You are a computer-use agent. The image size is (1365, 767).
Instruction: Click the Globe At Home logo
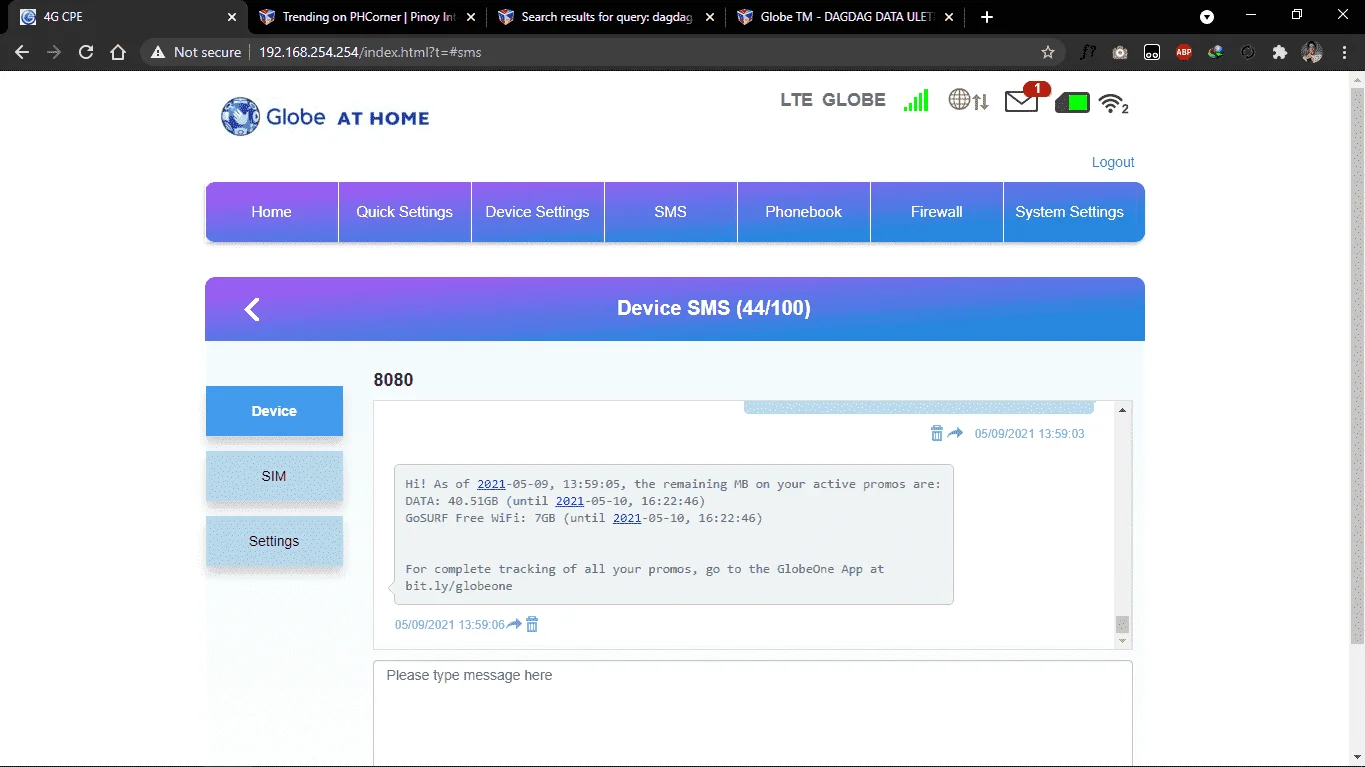(325, 117)
